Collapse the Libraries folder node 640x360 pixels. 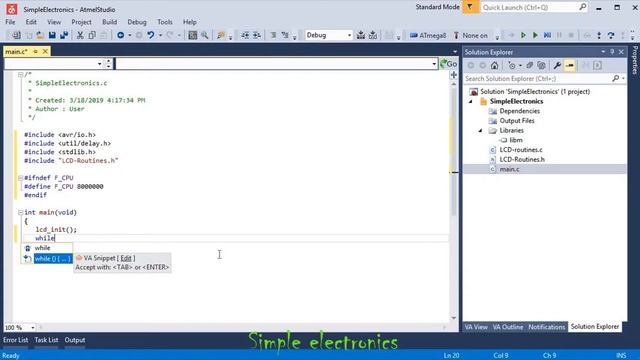(x=480, y=131)
